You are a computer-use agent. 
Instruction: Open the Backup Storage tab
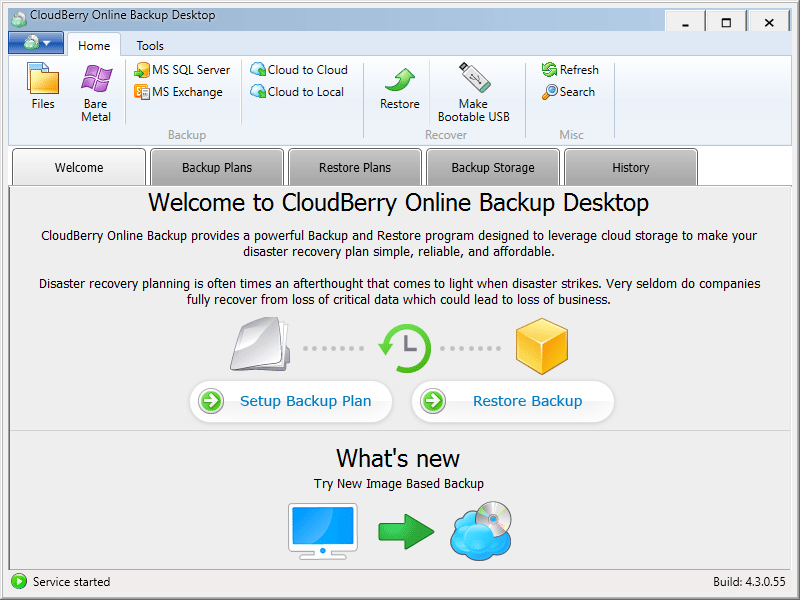493,167
